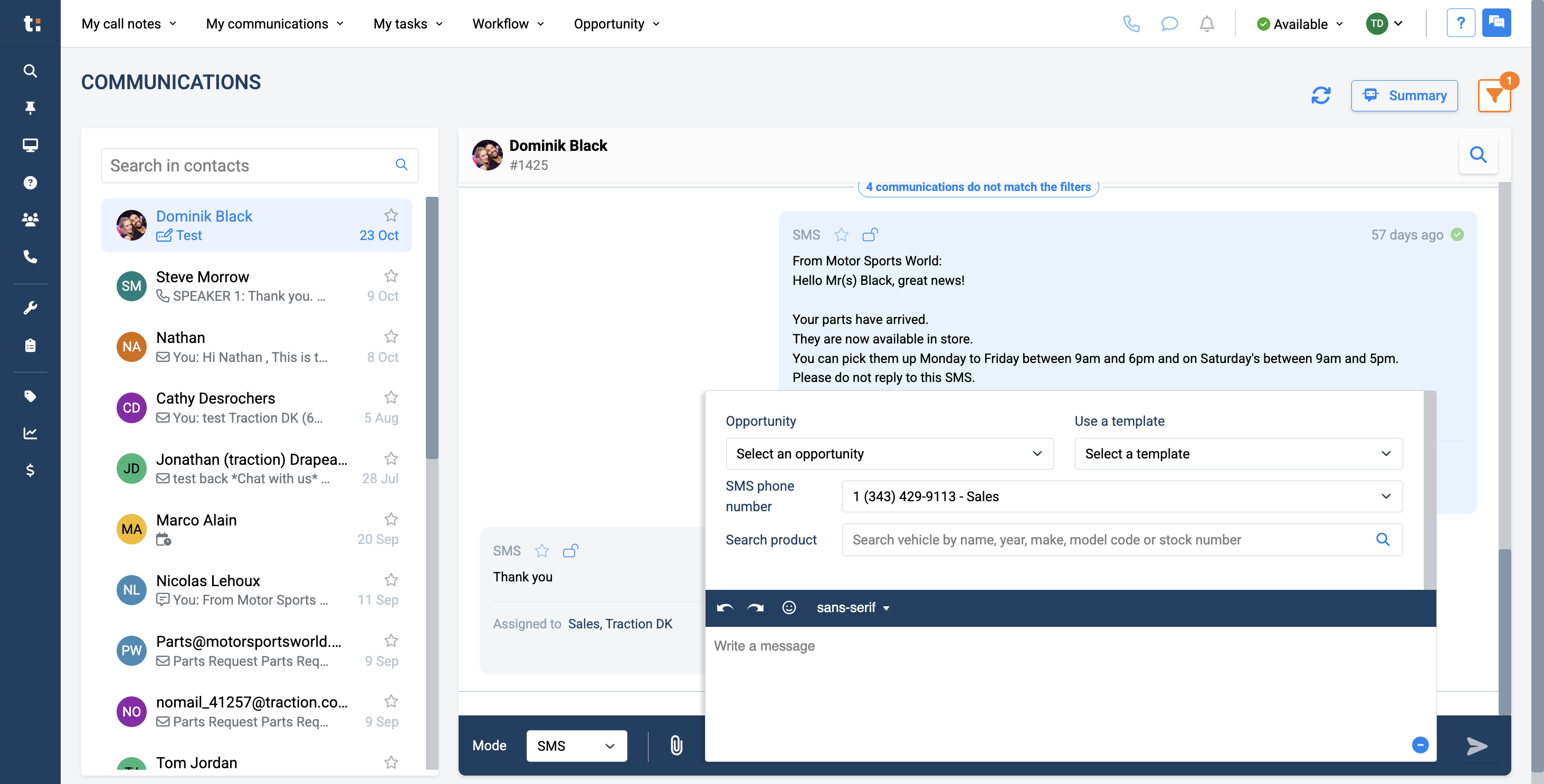Image resolution: width=1544 pixels, height=784 pixels.
Task: Open the Mode SMS dropdown
Action: click(575, 745)
